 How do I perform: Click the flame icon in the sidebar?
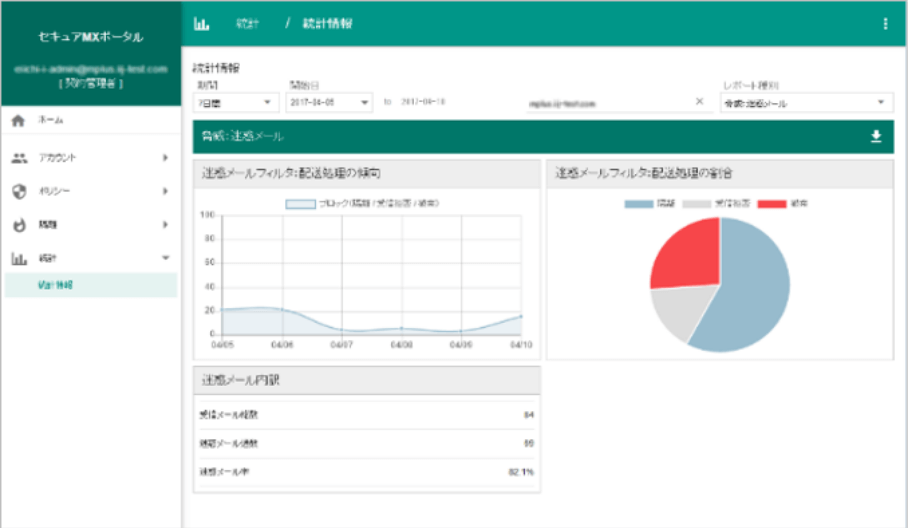19,225
